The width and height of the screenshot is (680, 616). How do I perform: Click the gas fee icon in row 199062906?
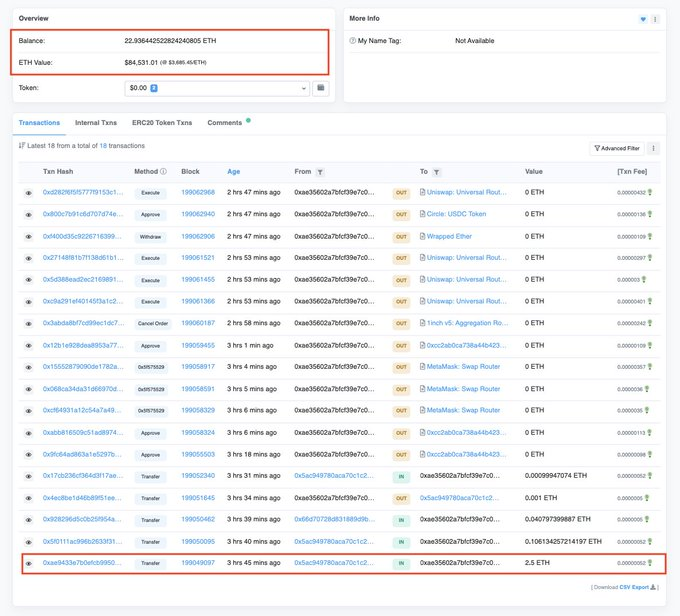click(x=650, y=236)
